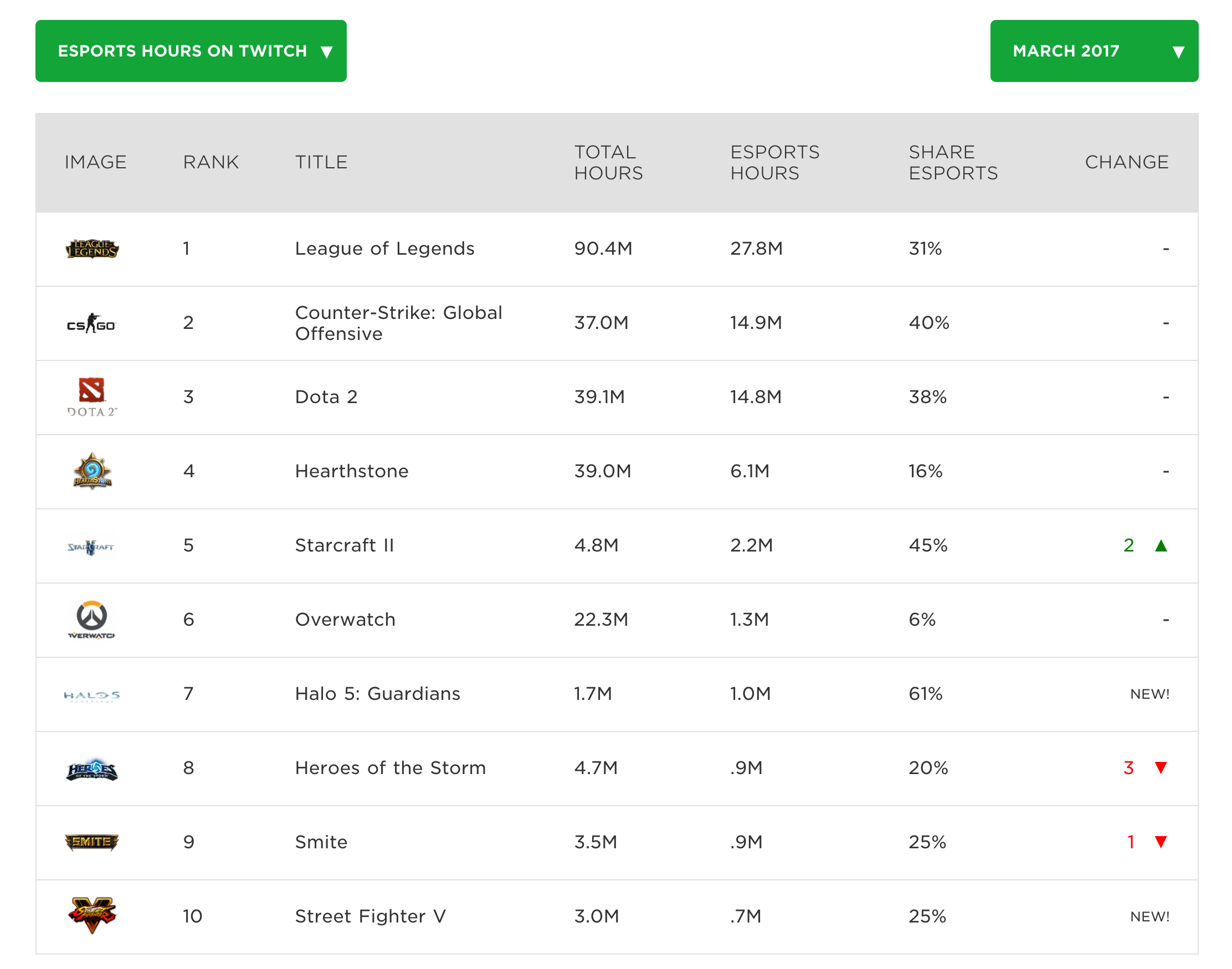
Task: Click the Total Hours column header
Action: click(608, 162)
